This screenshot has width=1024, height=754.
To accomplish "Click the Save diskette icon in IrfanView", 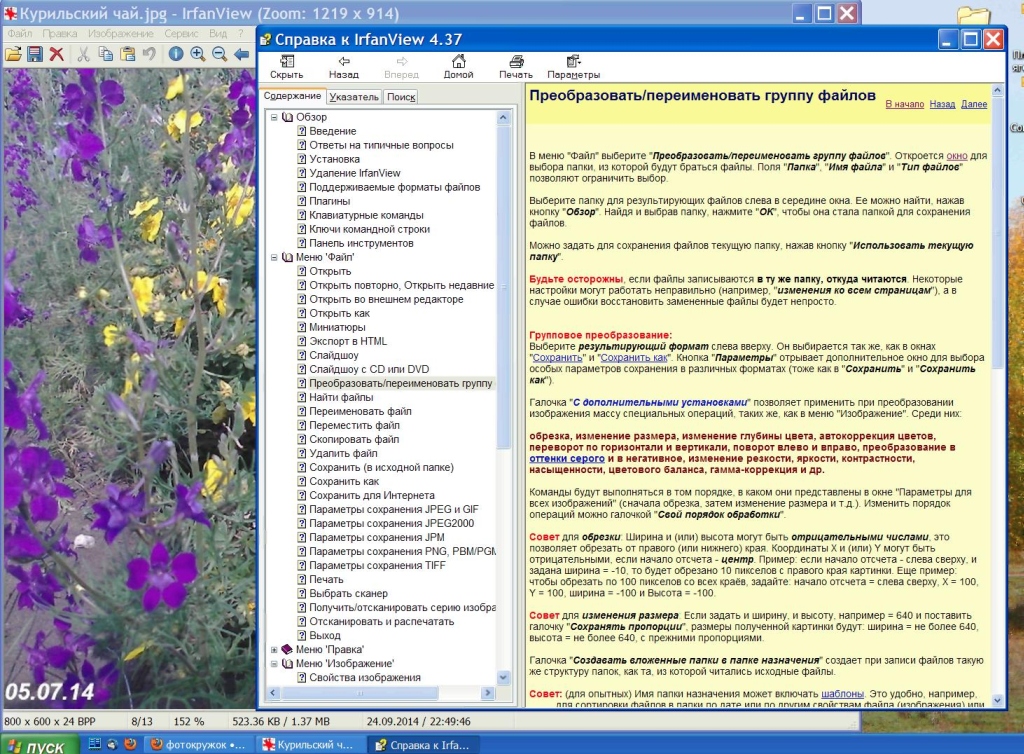I will coord(35,54).
